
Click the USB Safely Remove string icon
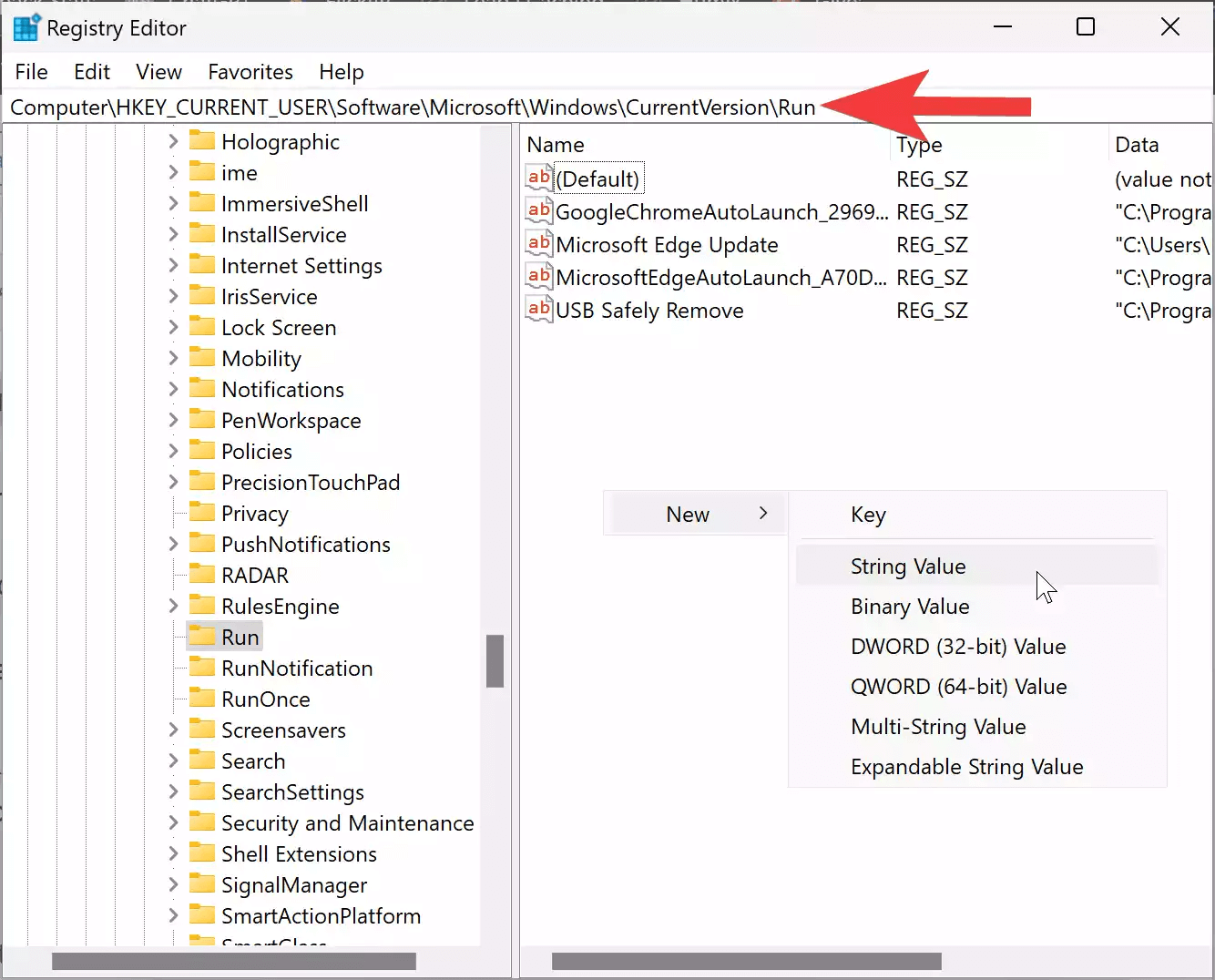coord(539,310)
